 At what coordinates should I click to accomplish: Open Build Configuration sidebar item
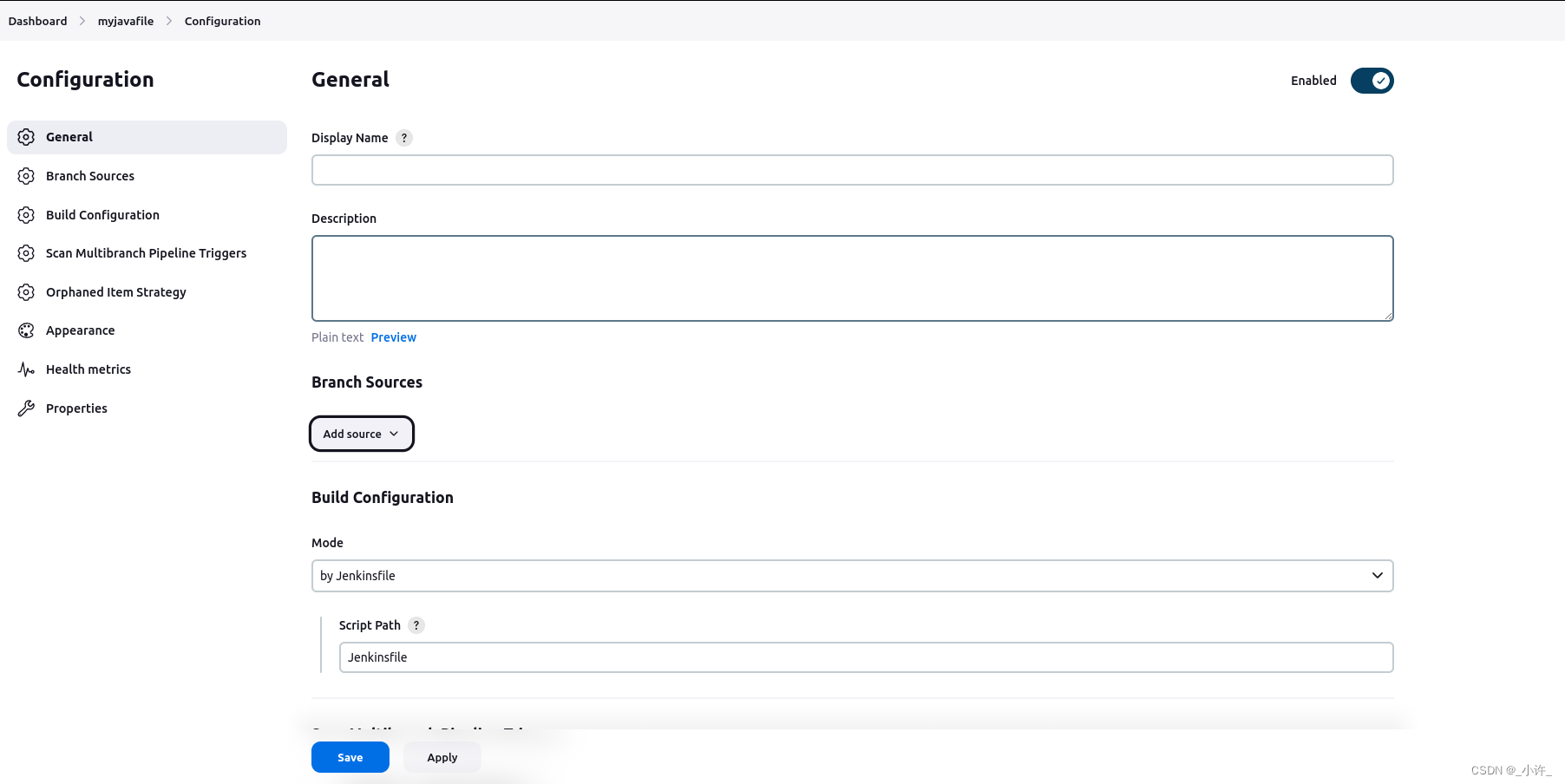147,215
